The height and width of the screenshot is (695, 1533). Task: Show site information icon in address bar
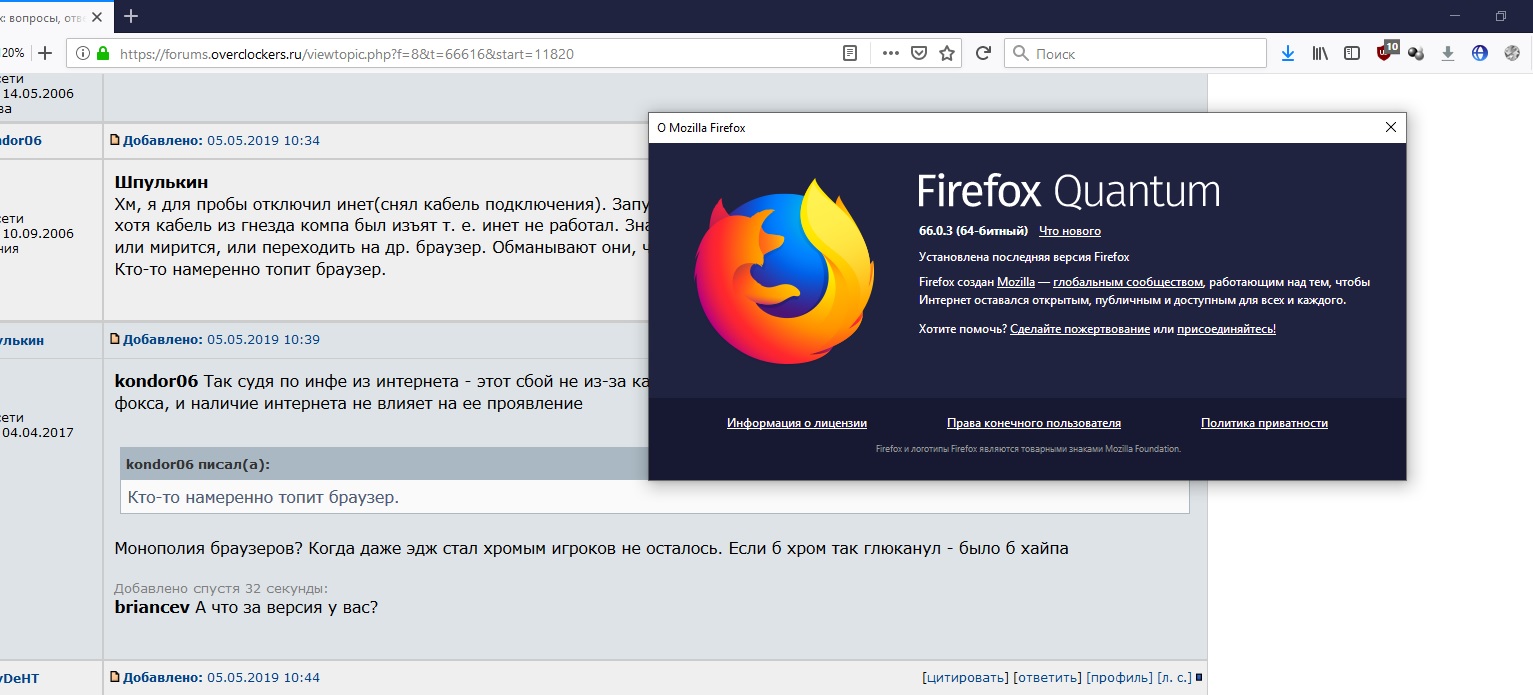click(82, 53)
